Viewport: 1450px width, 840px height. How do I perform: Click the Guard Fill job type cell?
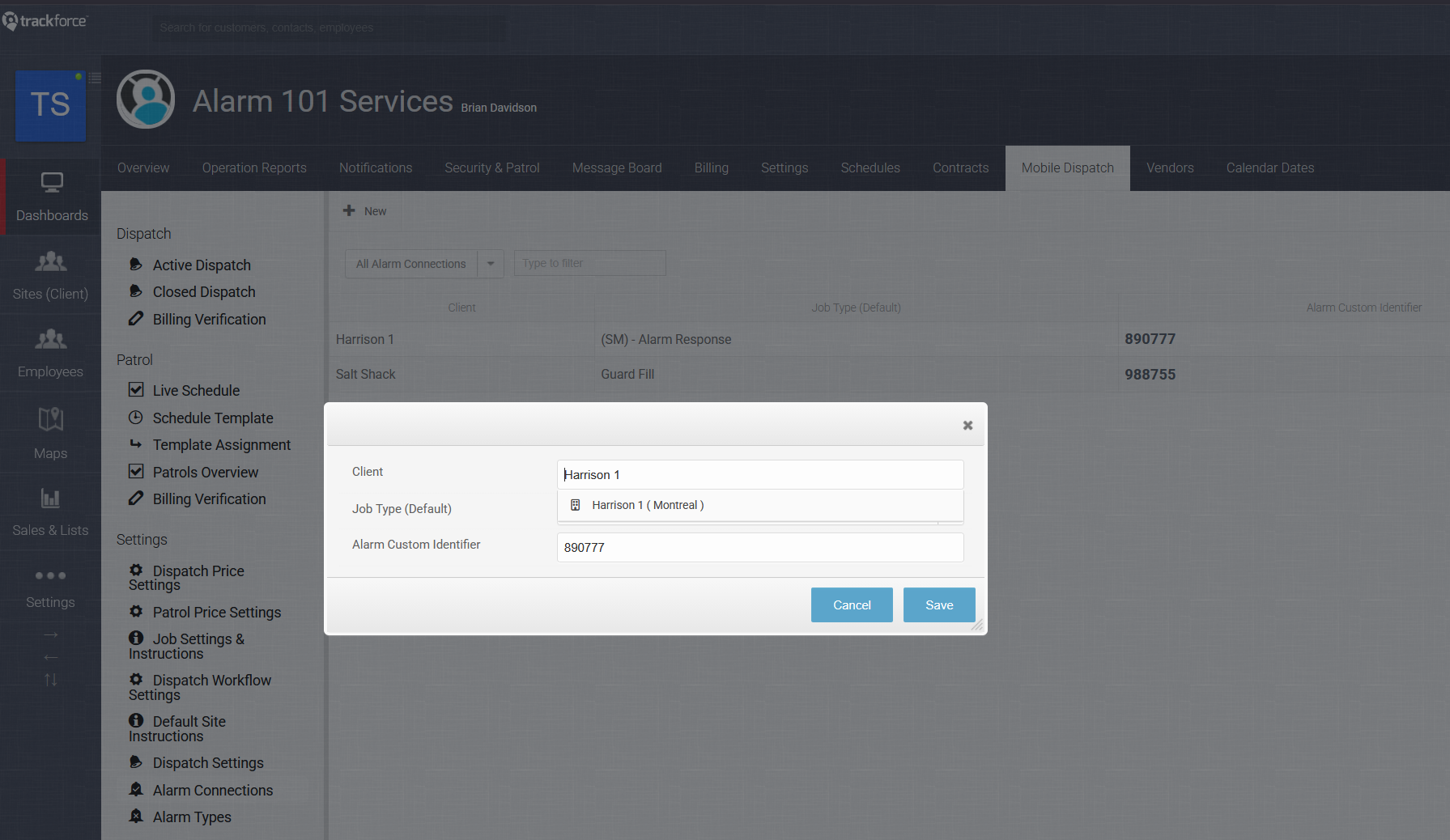[627, 374]
